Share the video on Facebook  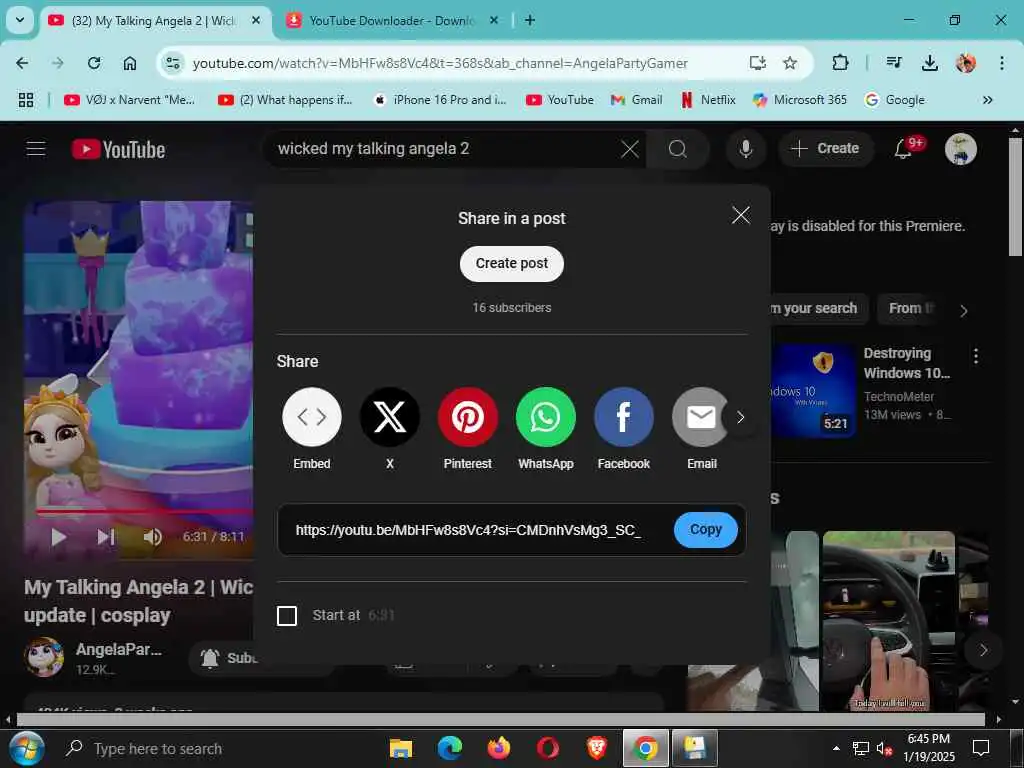[x=624, y=417]
